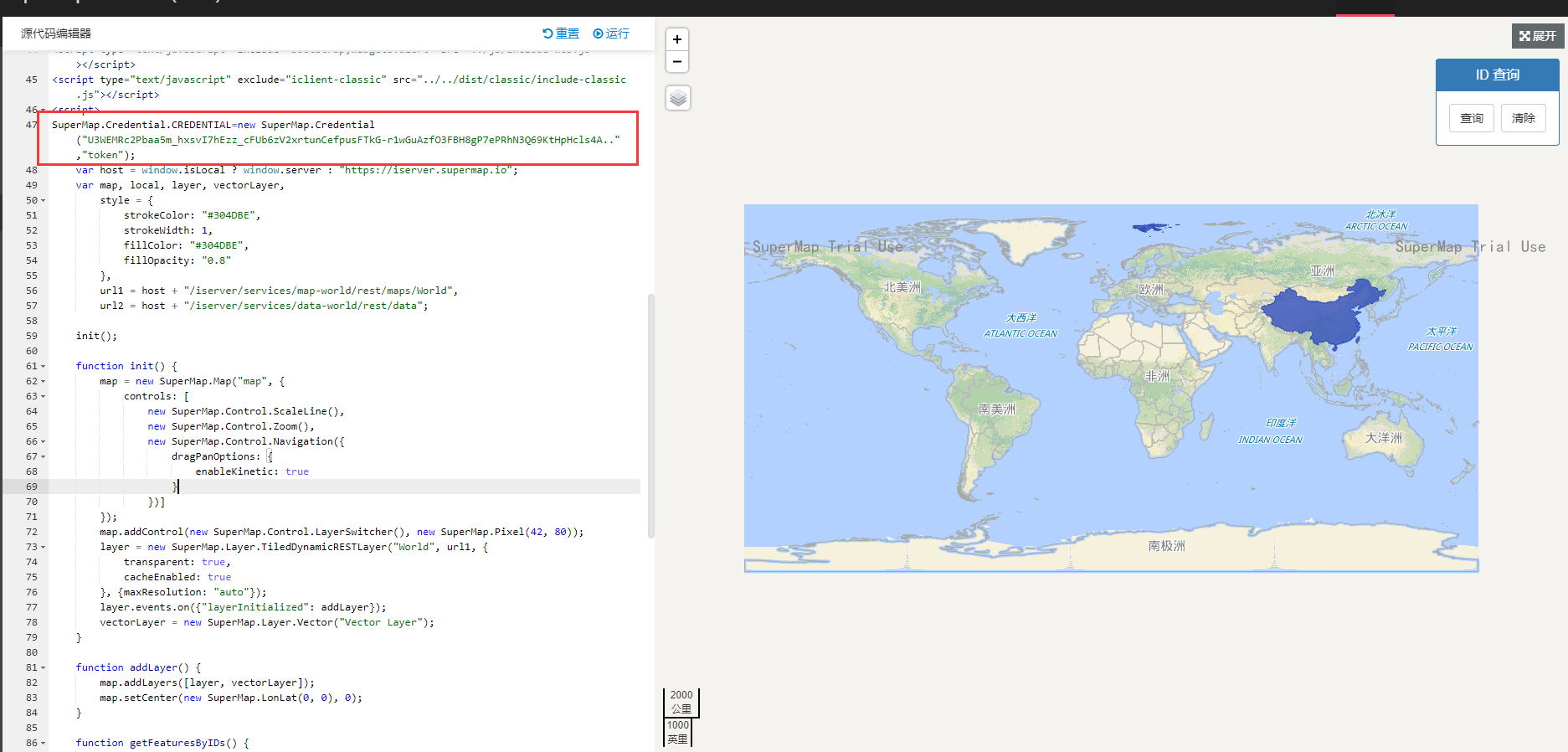
Task: Click the 重置 reset button
Action: point(561,33)
